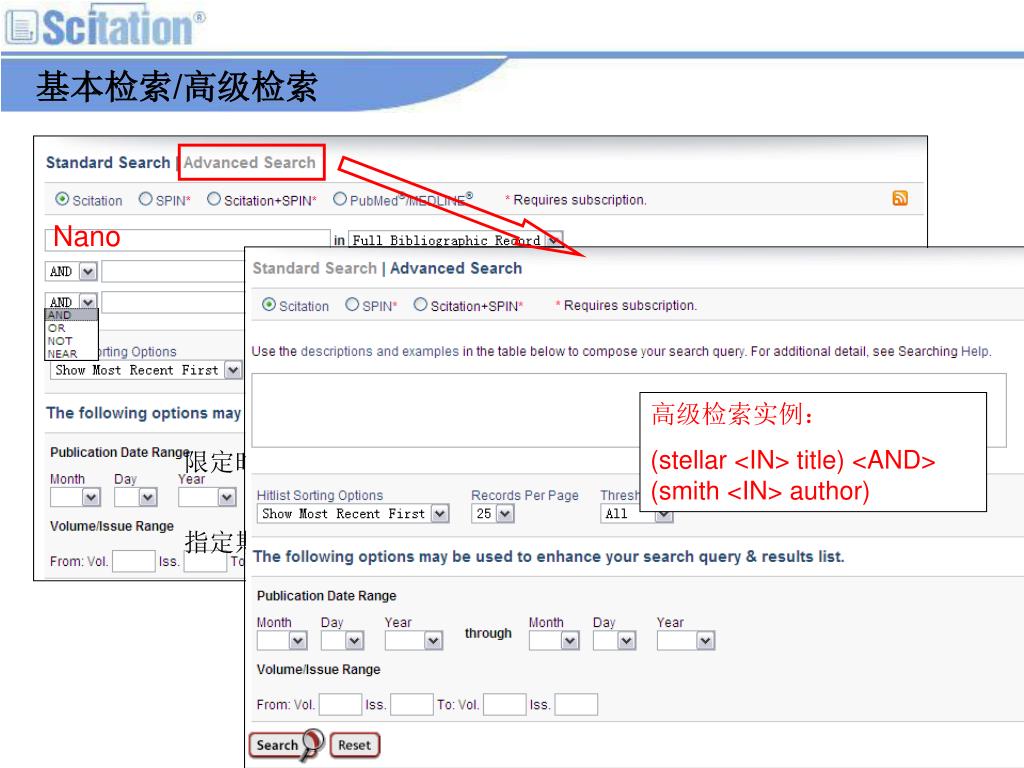Select Scitation+SPIN radio in front Advanced Search window
The image size is (1024, 768).
[420, 304]
